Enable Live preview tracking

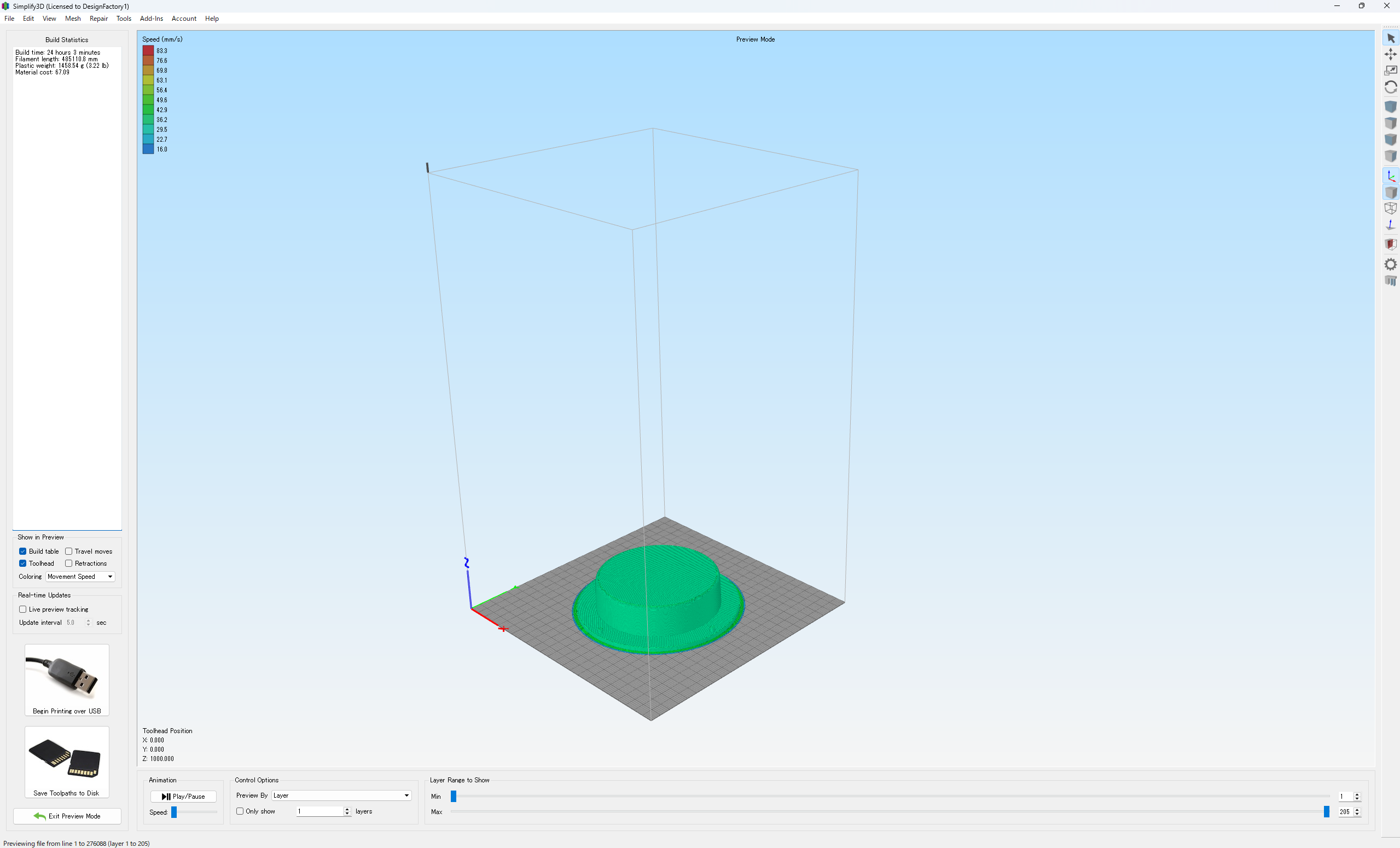pos(23,609)
